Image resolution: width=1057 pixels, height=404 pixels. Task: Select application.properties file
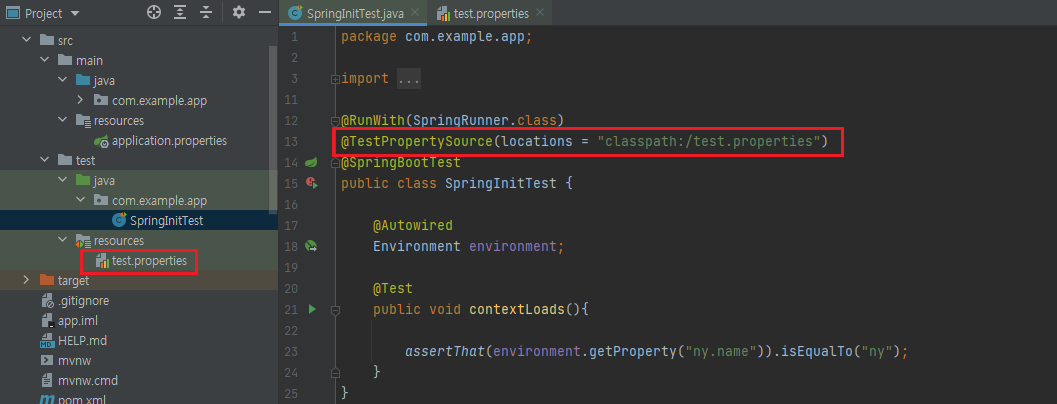tap(169, 141)
